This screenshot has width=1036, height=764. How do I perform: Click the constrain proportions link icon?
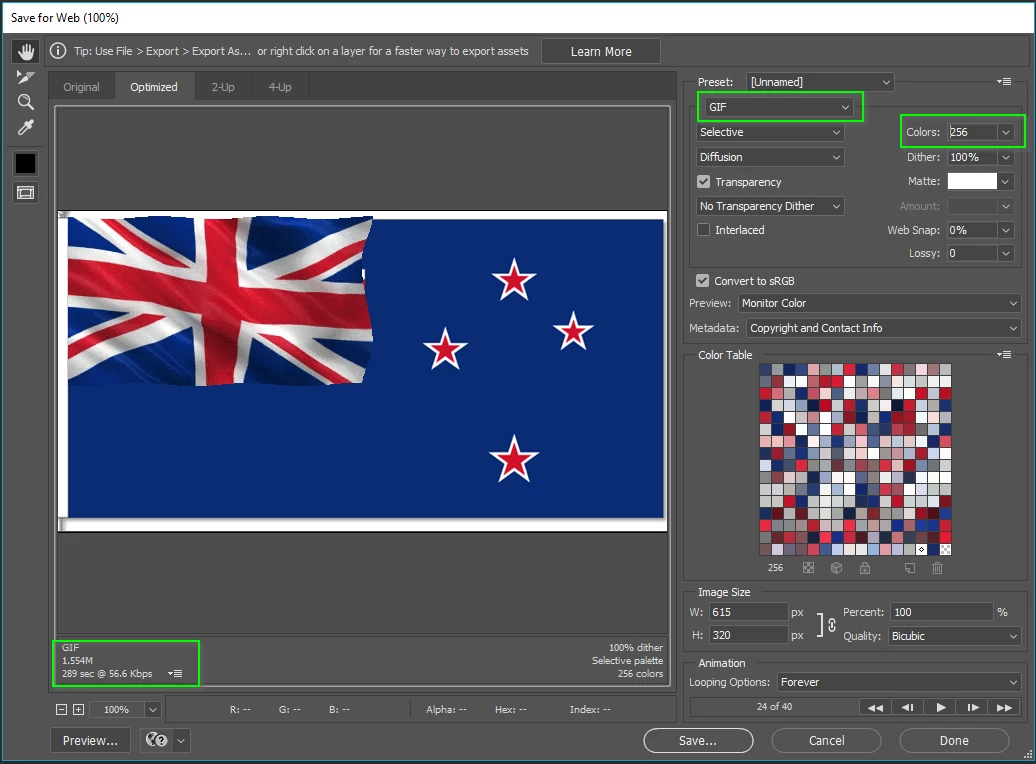coord(832,624)
